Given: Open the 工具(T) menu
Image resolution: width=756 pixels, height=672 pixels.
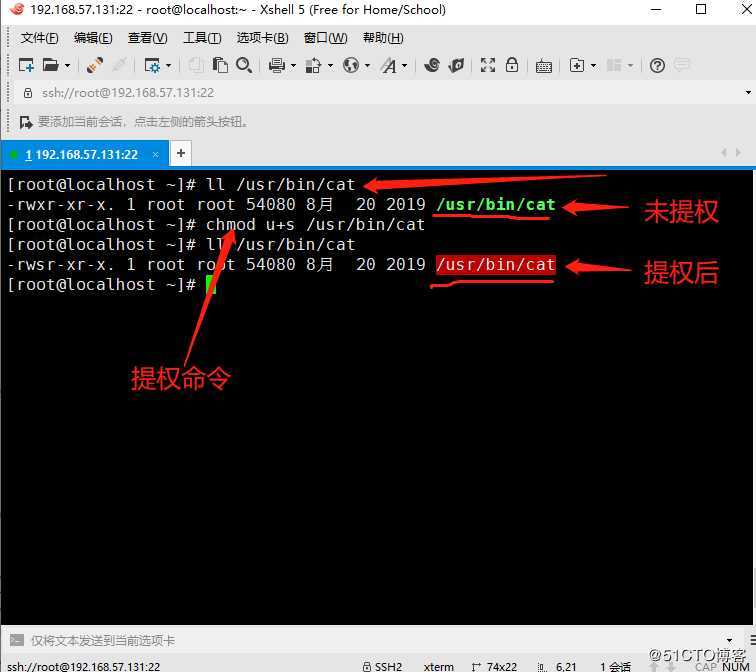Looking at the screenshot, I should coord(202,38).
